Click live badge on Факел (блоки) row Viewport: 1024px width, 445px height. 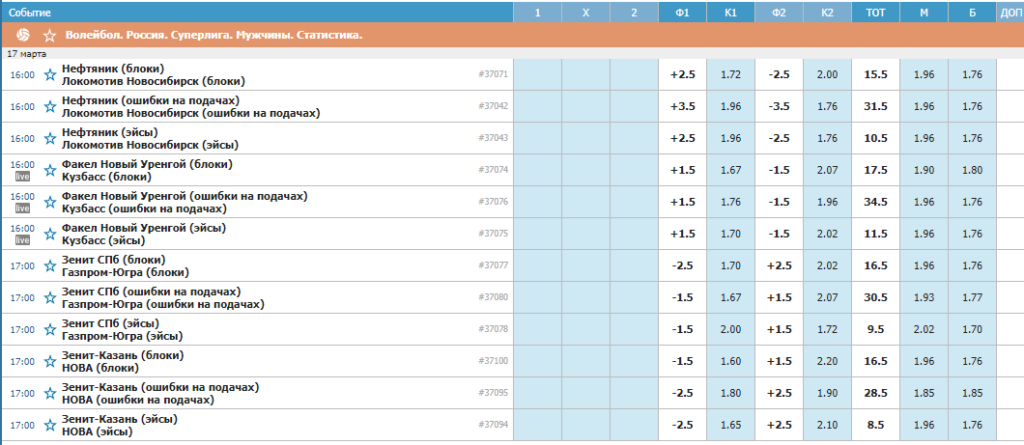[x=23, y=176]
